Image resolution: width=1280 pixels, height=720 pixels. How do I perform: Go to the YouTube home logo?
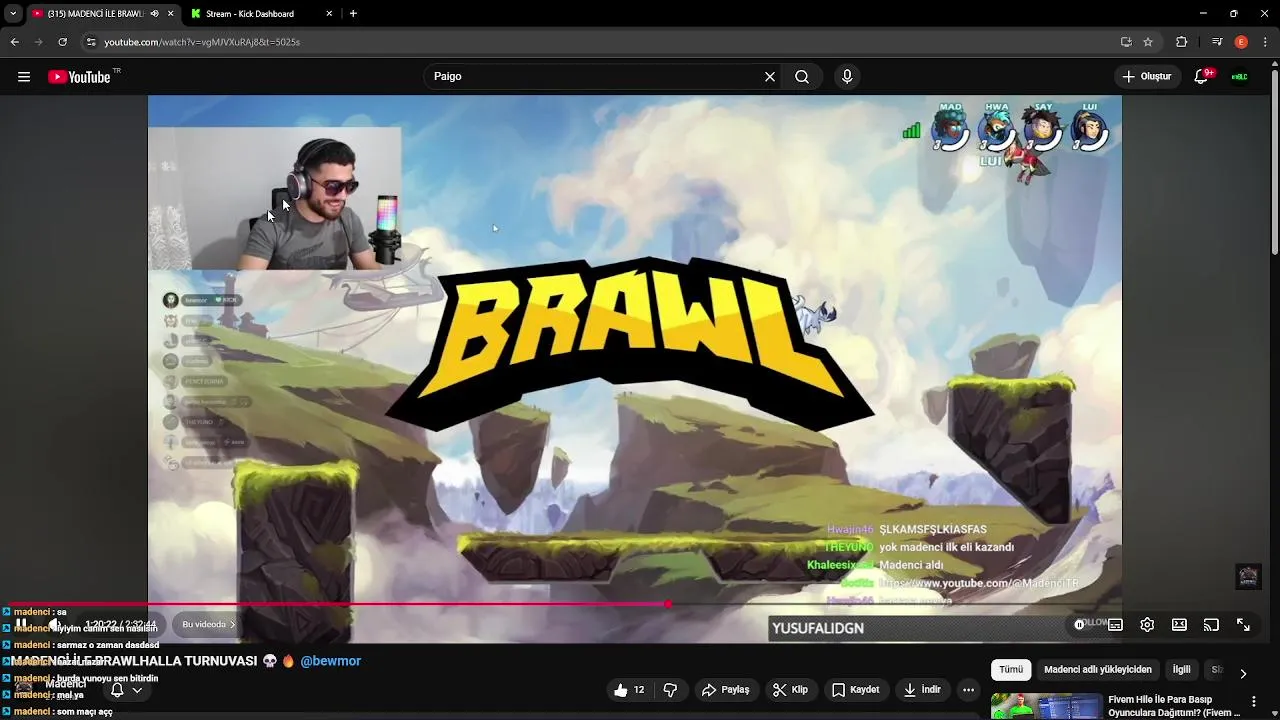(80, 76)
